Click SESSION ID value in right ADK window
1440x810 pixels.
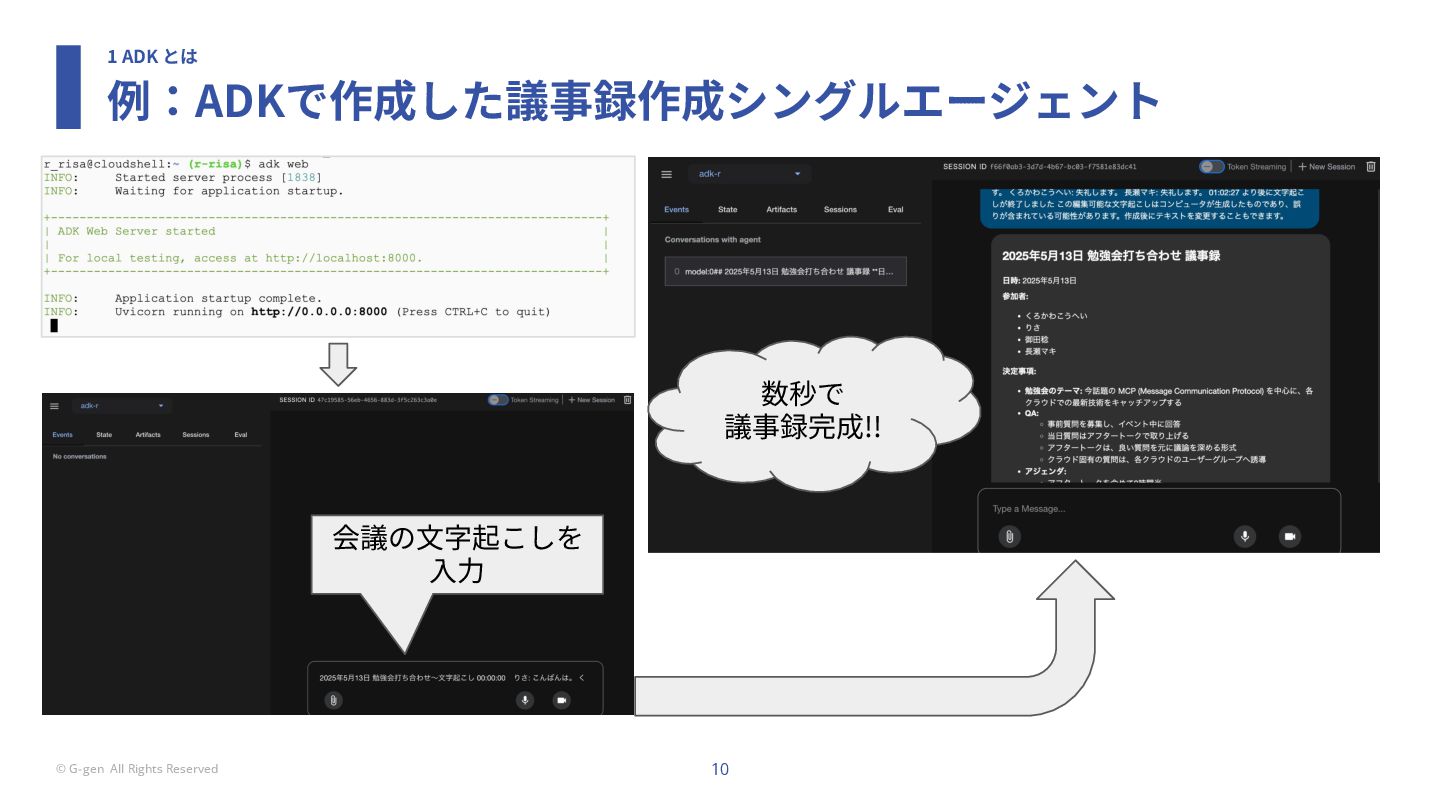point(1063,167)
